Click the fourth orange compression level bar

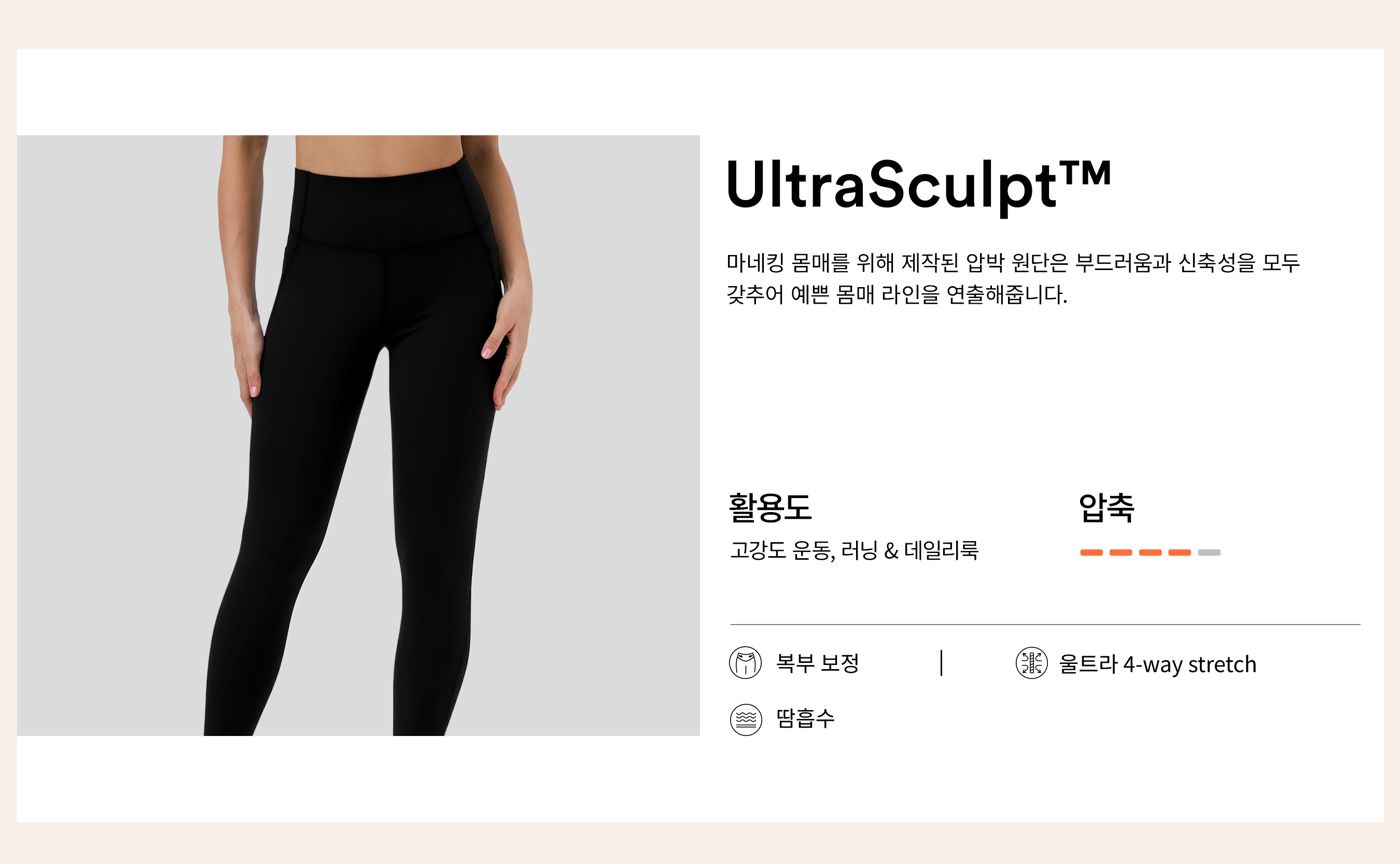click(1180, 552)
